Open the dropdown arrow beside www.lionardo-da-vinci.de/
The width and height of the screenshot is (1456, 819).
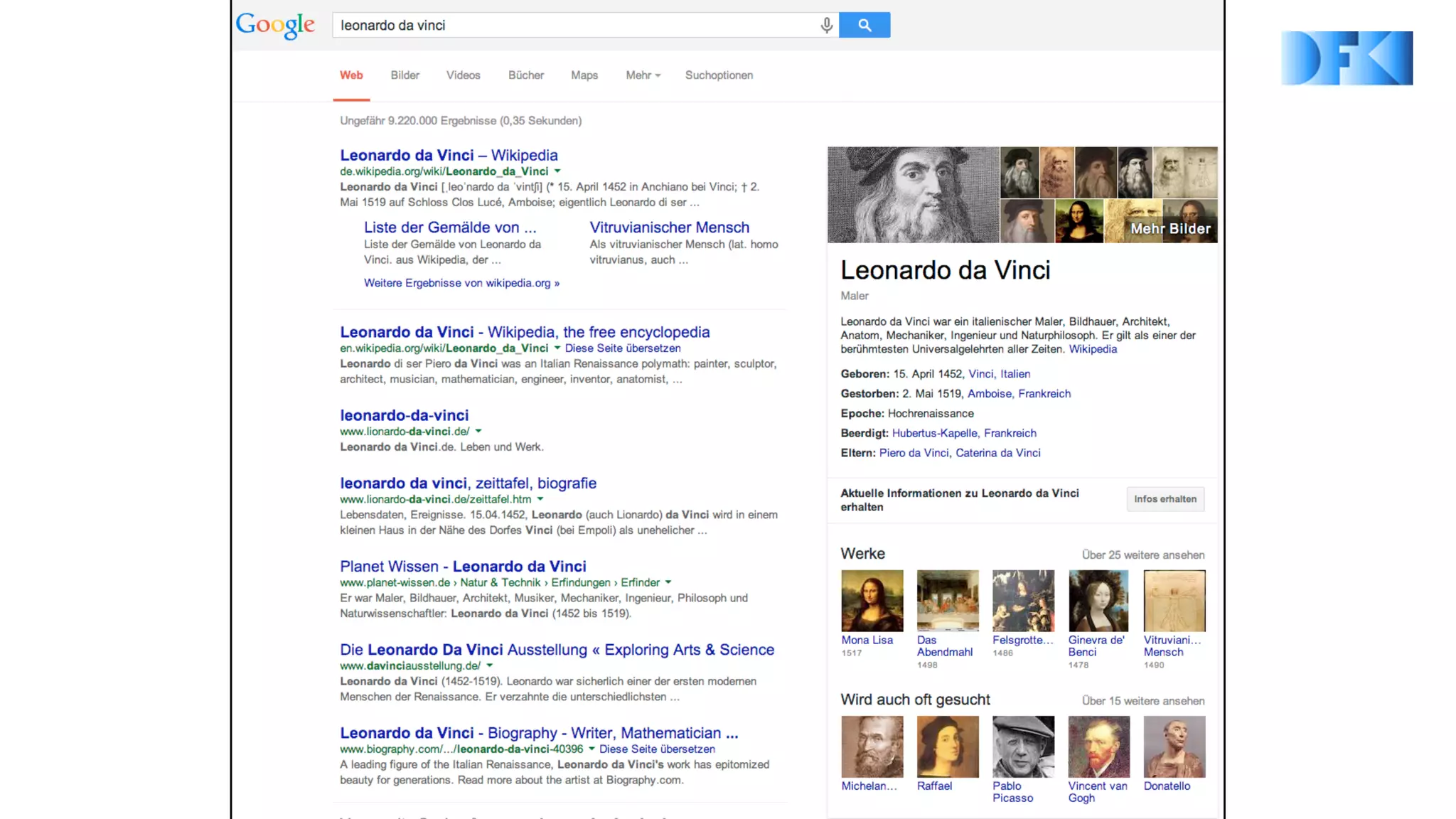pyautogui.click(x=478, y=432)
